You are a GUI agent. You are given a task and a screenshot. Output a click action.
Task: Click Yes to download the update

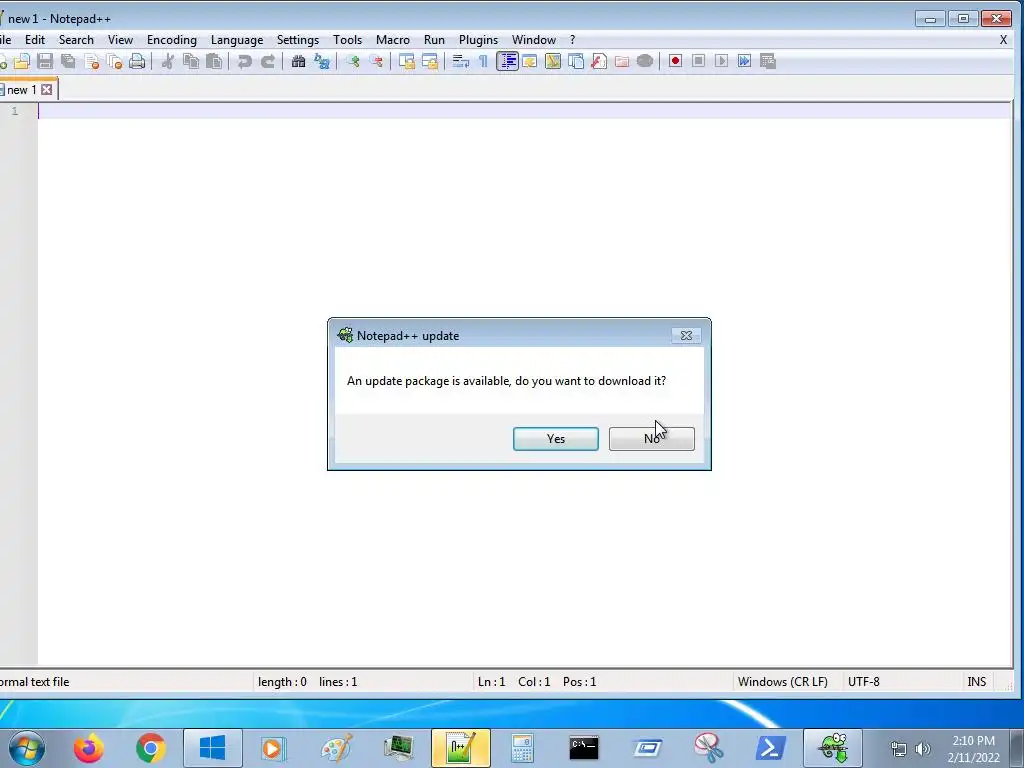click(556, 439)
